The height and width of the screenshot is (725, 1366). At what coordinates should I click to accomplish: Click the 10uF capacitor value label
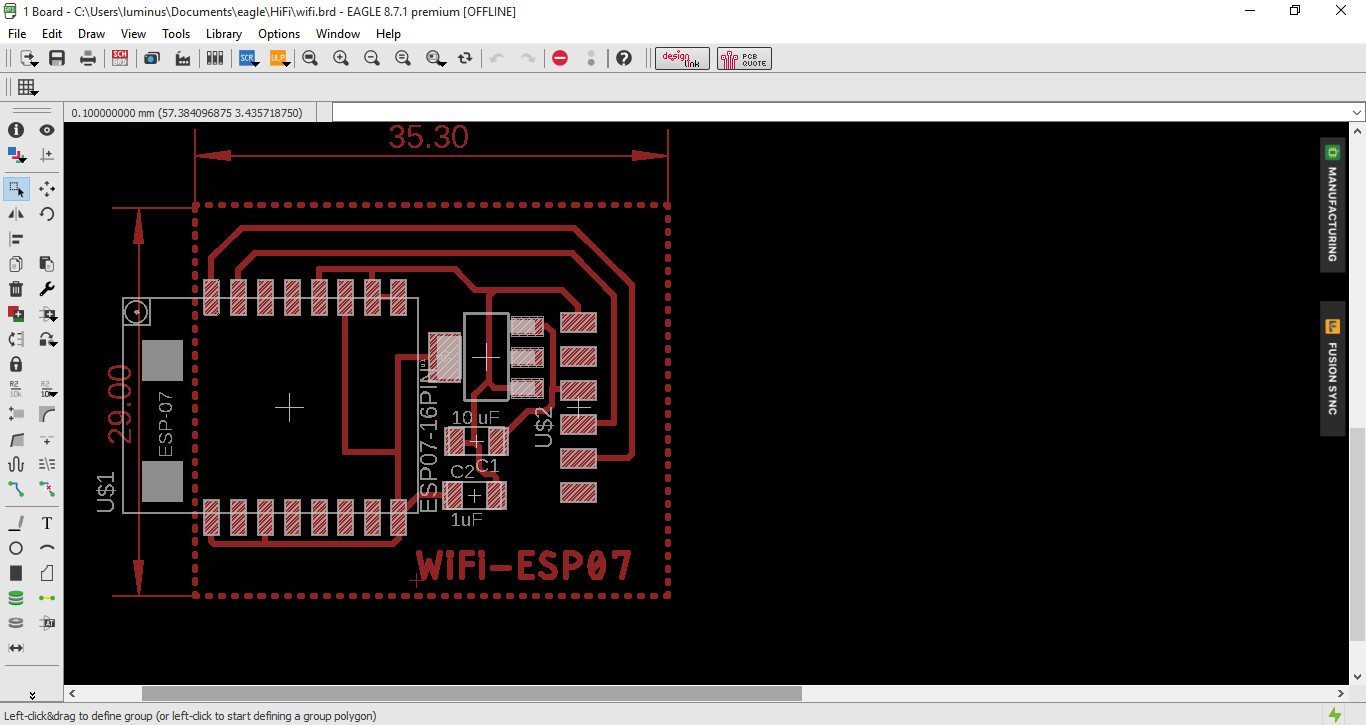(x=476, y=417)
